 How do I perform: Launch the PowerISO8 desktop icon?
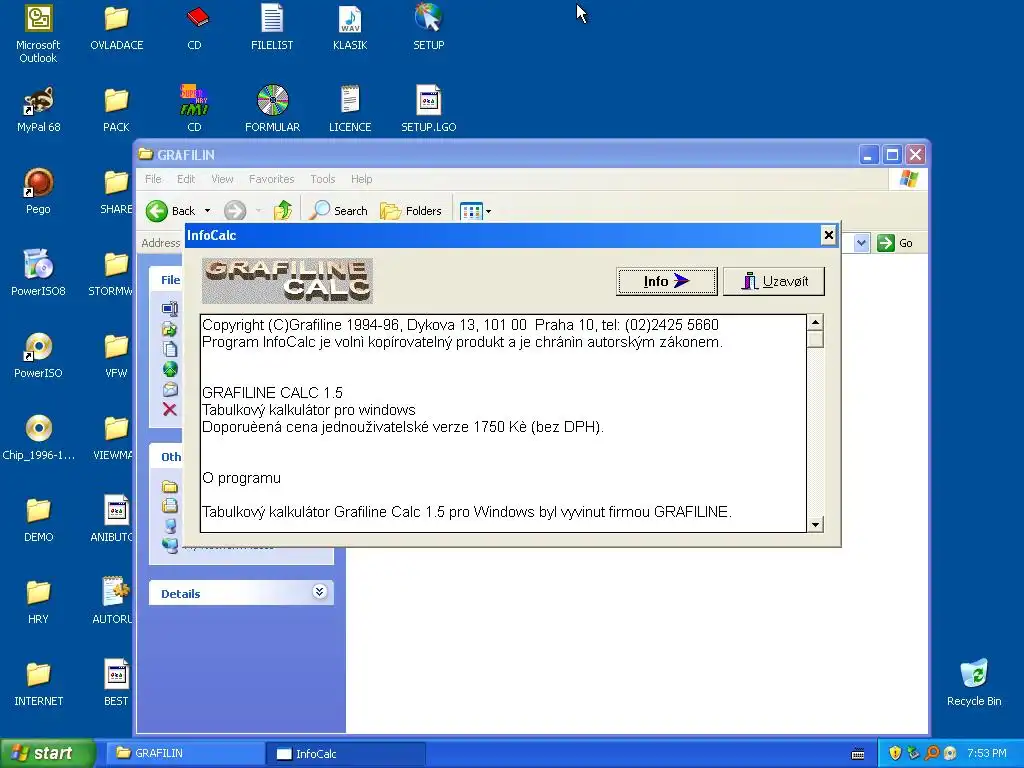coord(38,274)
